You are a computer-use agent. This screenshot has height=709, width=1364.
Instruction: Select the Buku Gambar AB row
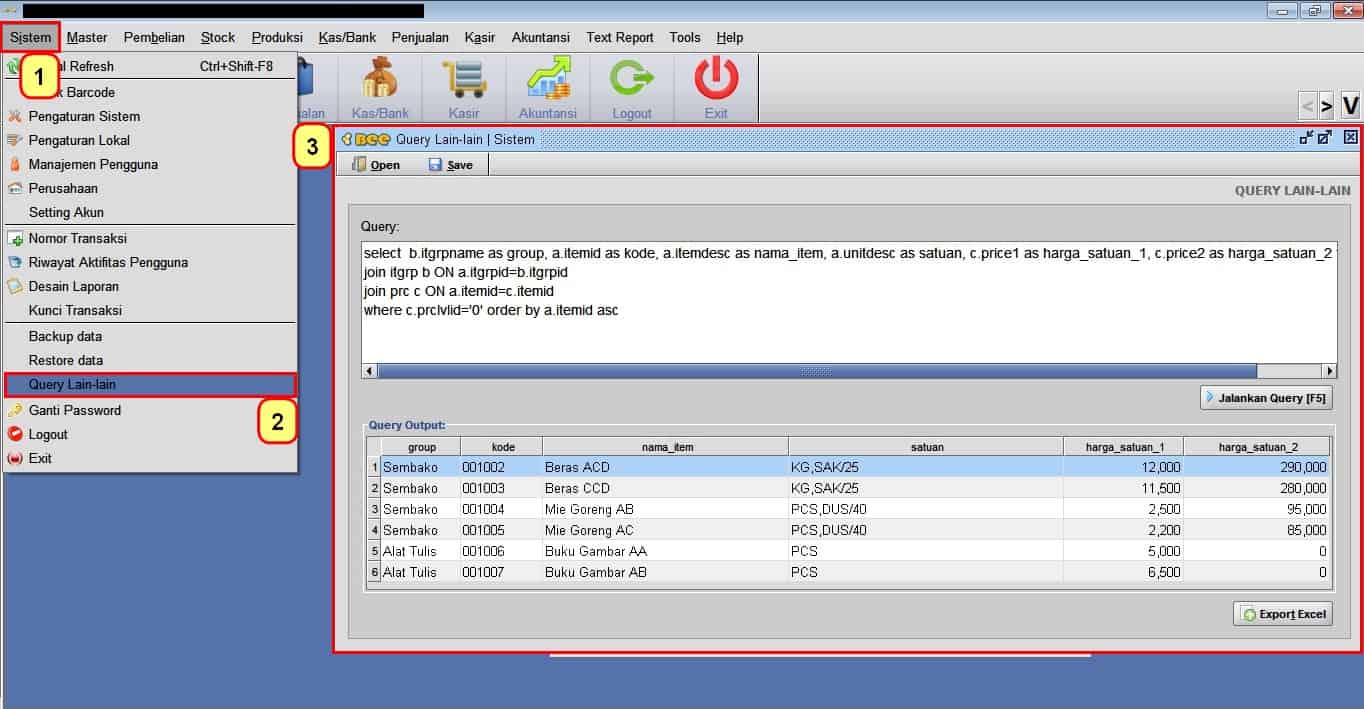(x=849, y=572)
